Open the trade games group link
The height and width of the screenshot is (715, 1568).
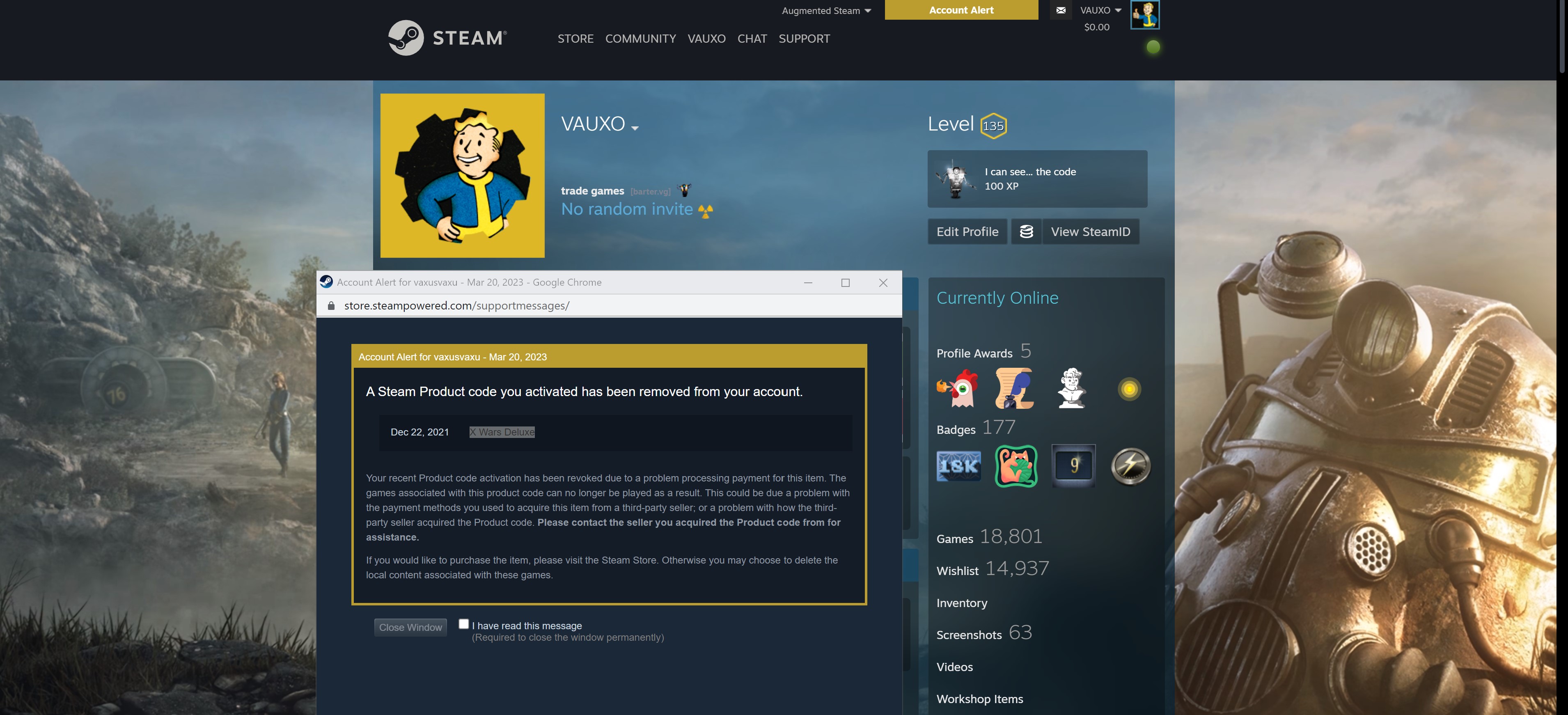[x=592, y=190]
